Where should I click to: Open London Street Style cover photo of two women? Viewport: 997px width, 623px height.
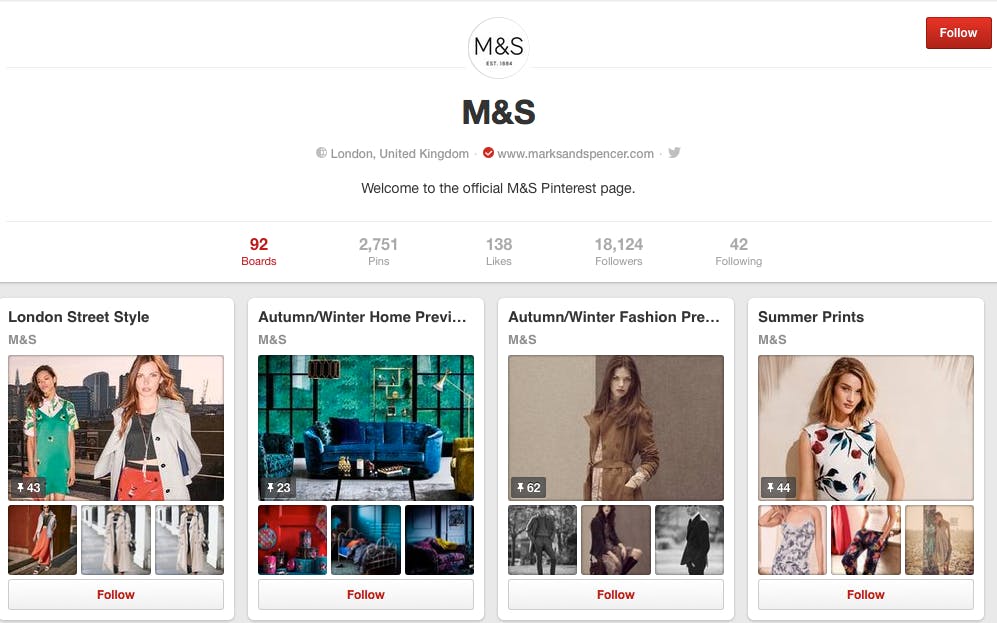(116, 428)
